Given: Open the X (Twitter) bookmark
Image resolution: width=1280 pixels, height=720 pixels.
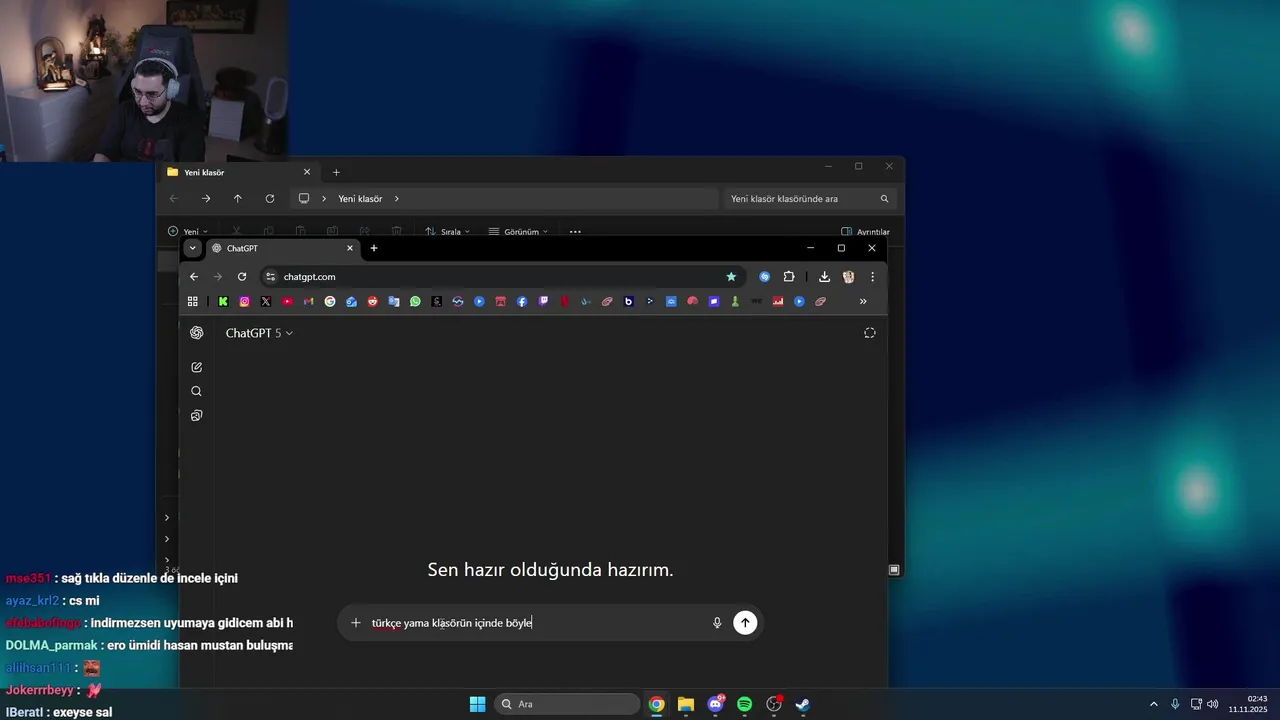Looking at the screenshot, I should click(x=266, y=301).
